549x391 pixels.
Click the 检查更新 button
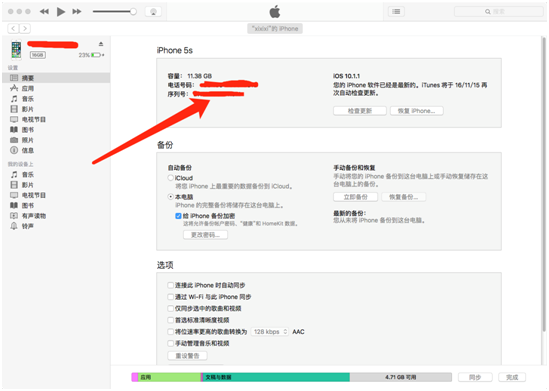click(x=360, y=111)
